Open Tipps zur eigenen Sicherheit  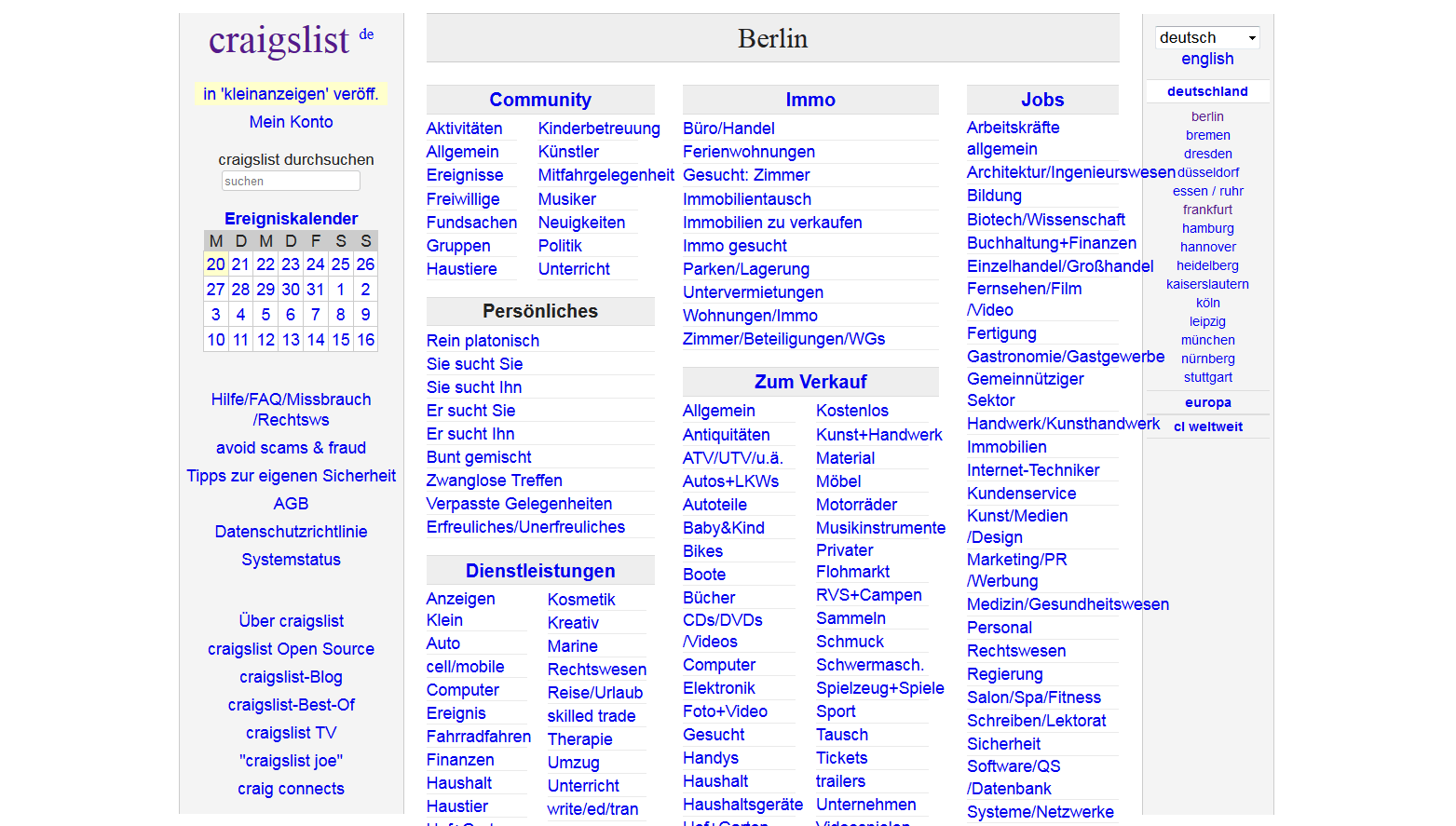click(291, 476)
